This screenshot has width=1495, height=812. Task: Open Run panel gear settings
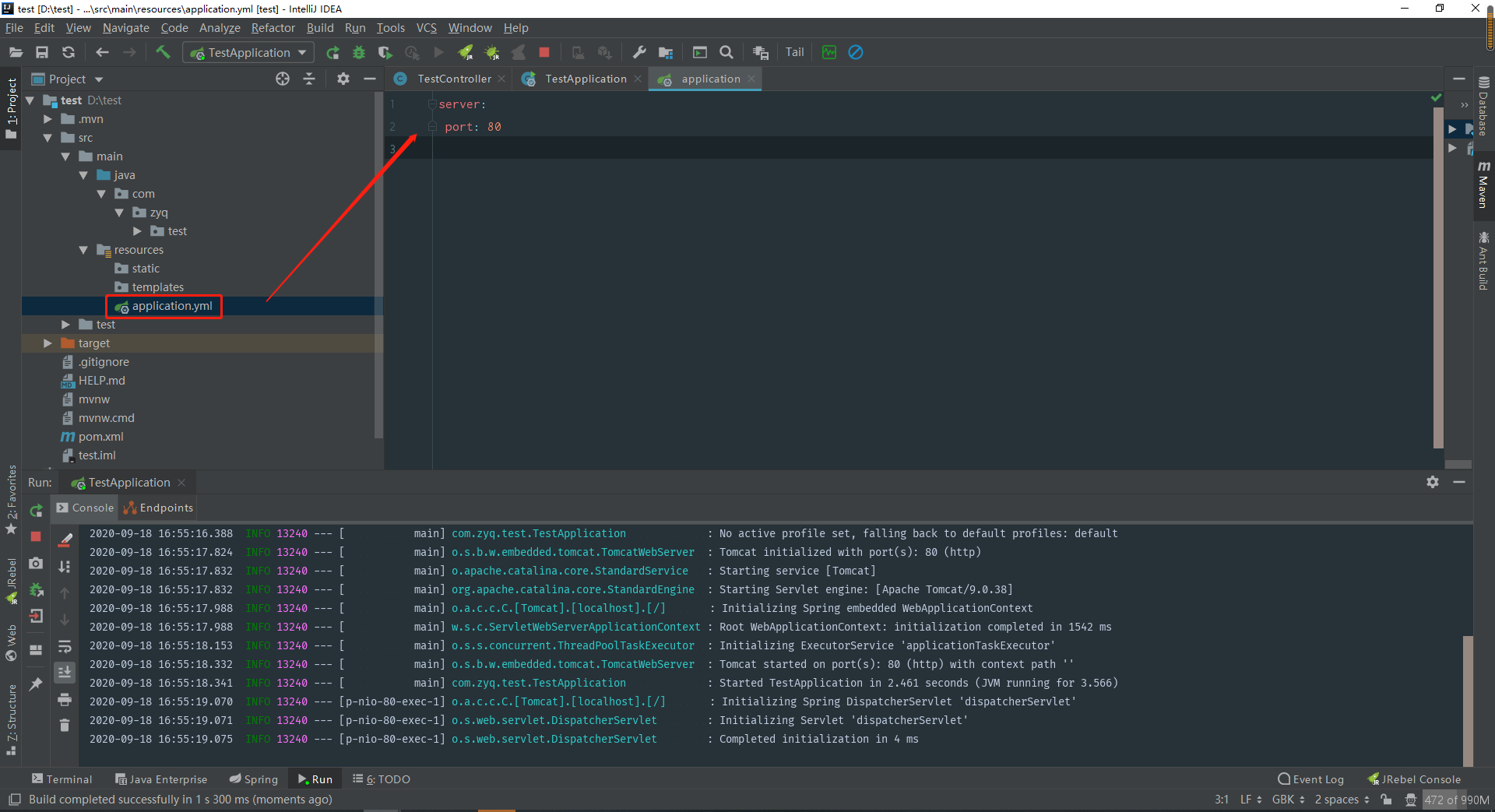click(x=1433, y=482)
